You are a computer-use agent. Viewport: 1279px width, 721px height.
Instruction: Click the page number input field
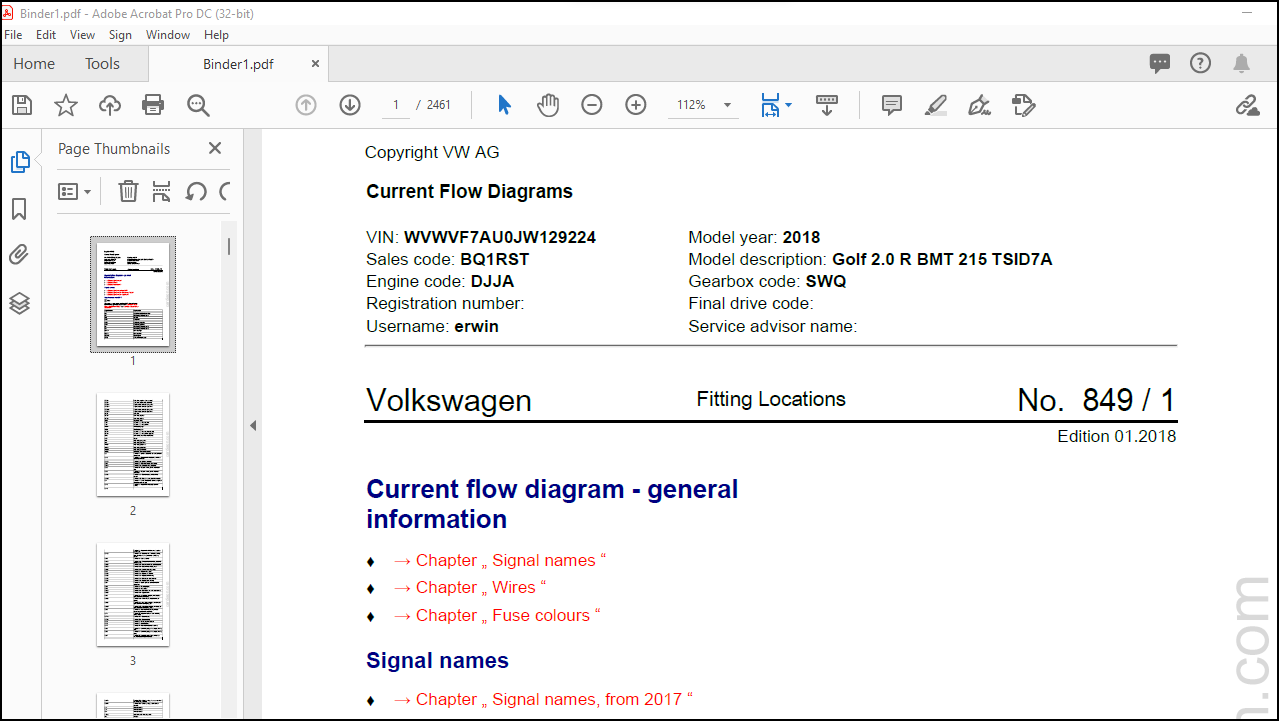click(x=396, y=105)
